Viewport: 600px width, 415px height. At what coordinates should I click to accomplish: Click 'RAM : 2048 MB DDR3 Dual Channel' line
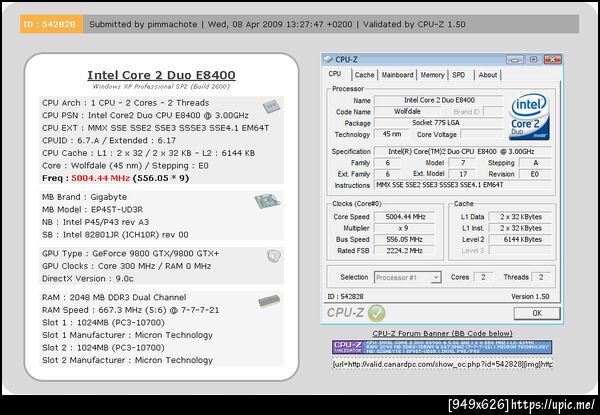[114, 298]
